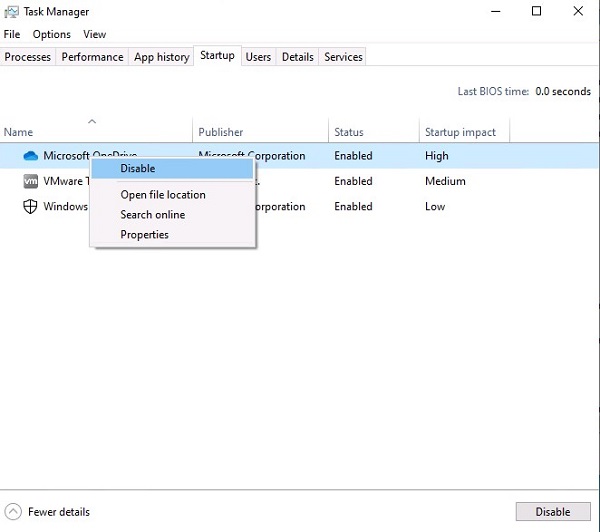
Task: Click Enabled status in OneDrive row
Action: pyautogui.click(x=353, y=156)
